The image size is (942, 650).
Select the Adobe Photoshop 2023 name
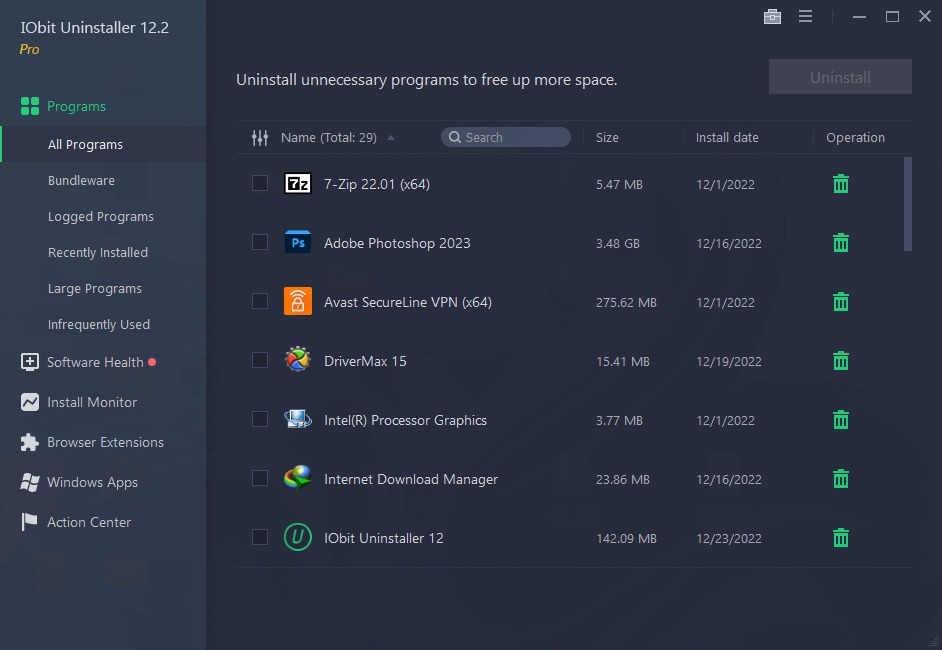tap(397, 243)
